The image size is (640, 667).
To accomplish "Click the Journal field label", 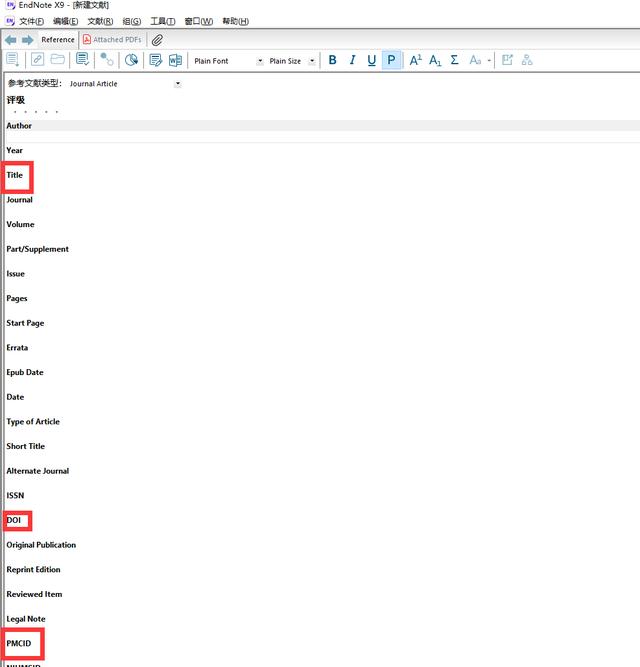I will point(19,200).
